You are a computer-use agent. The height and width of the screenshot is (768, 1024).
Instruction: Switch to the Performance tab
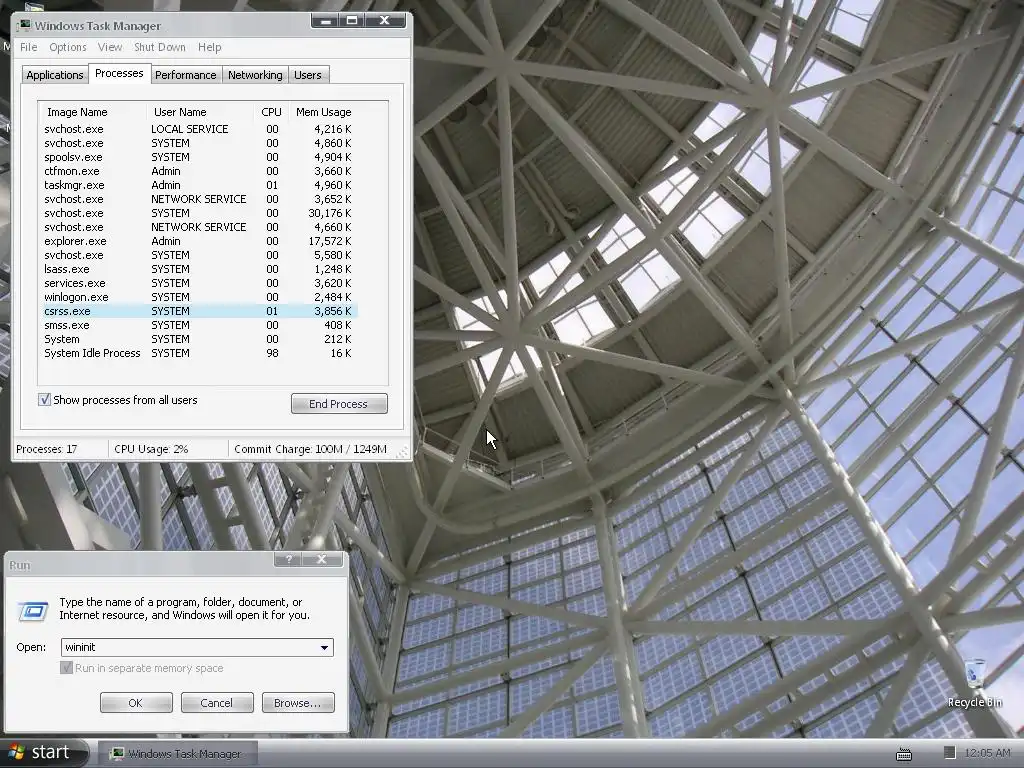[185, 74]
